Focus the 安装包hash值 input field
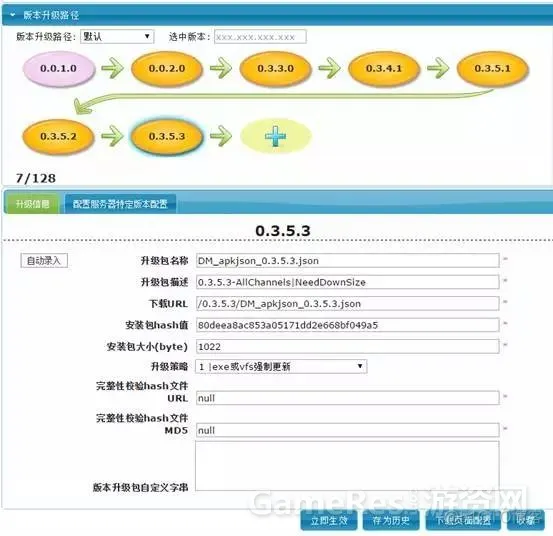This screenshot has height=536, width=553. click(x=347, y=325)
